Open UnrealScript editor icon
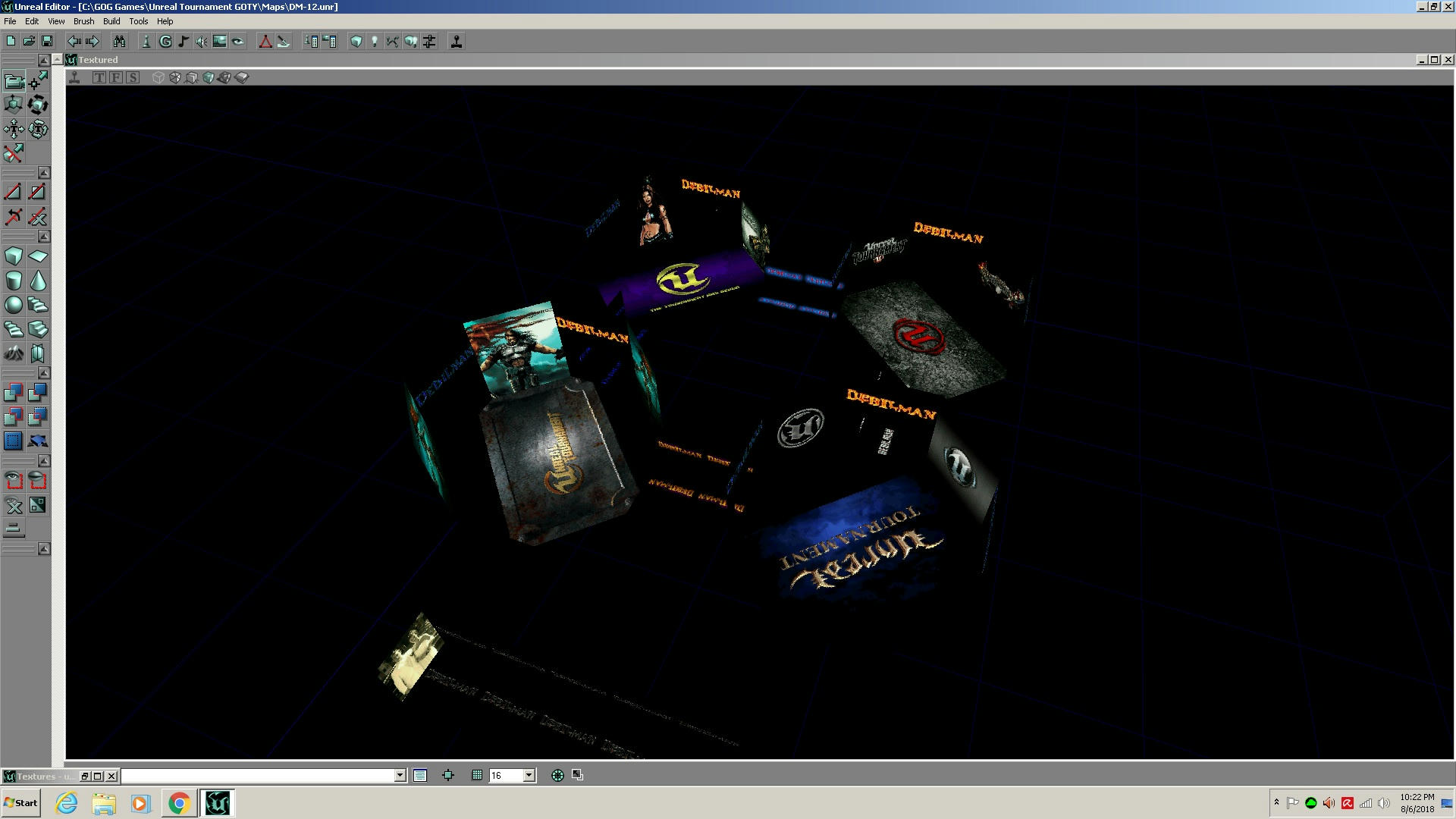Screen dimensions: 1456x819 283,41
